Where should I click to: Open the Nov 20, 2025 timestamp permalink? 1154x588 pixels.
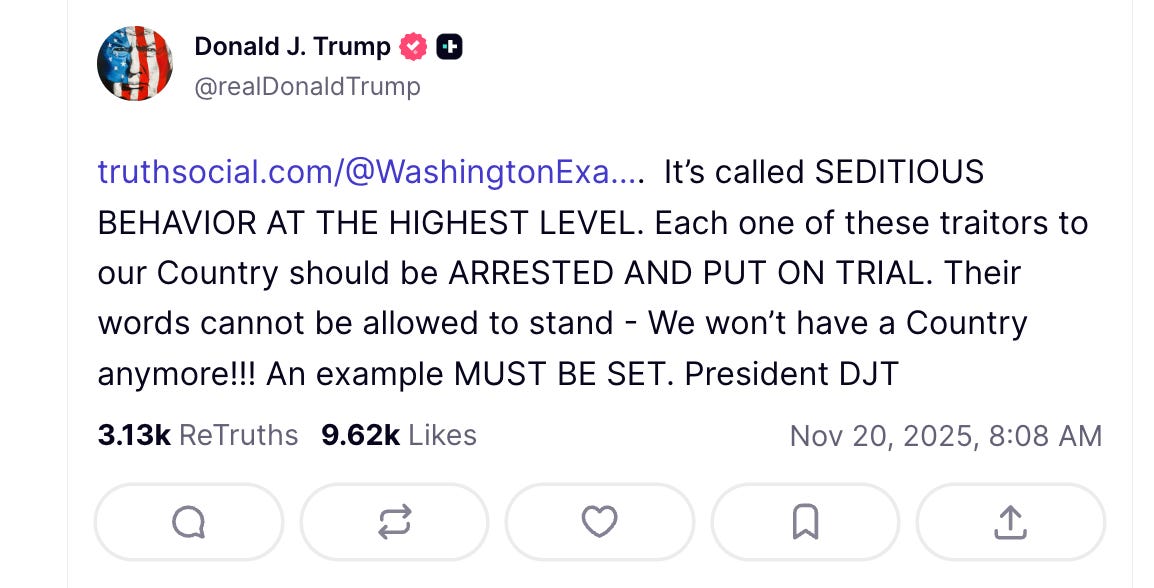coord(946,435)
